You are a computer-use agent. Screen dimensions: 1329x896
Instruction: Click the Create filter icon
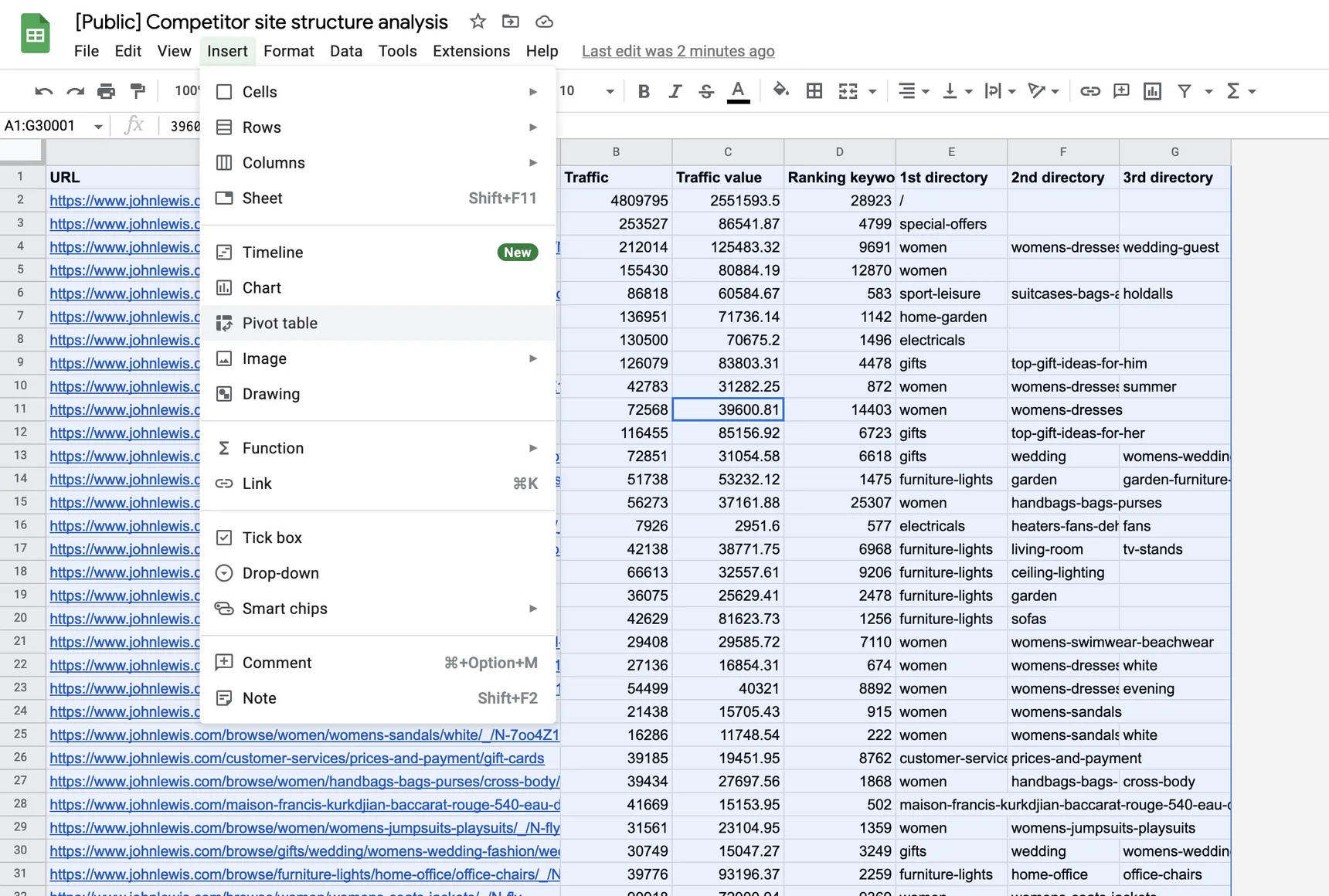tap(1185, 91)
